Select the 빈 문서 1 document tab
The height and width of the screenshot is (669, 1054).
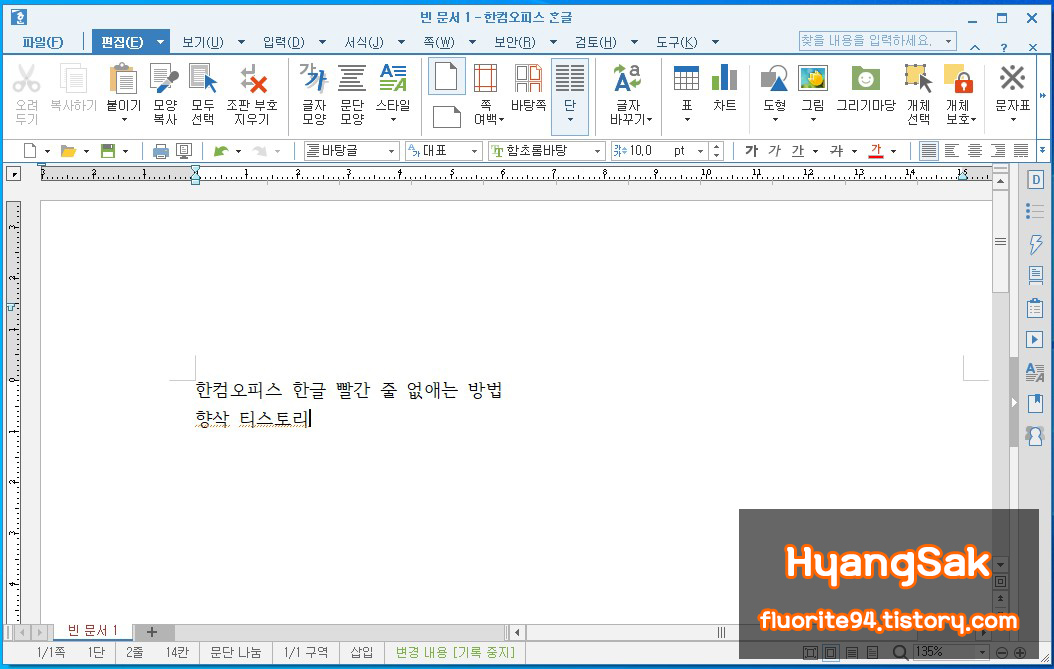coord(93,631)
